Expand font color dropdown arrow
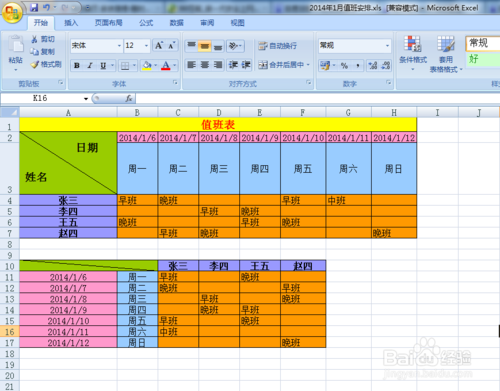Screen dimensions: 500x391 coord(175,65)
